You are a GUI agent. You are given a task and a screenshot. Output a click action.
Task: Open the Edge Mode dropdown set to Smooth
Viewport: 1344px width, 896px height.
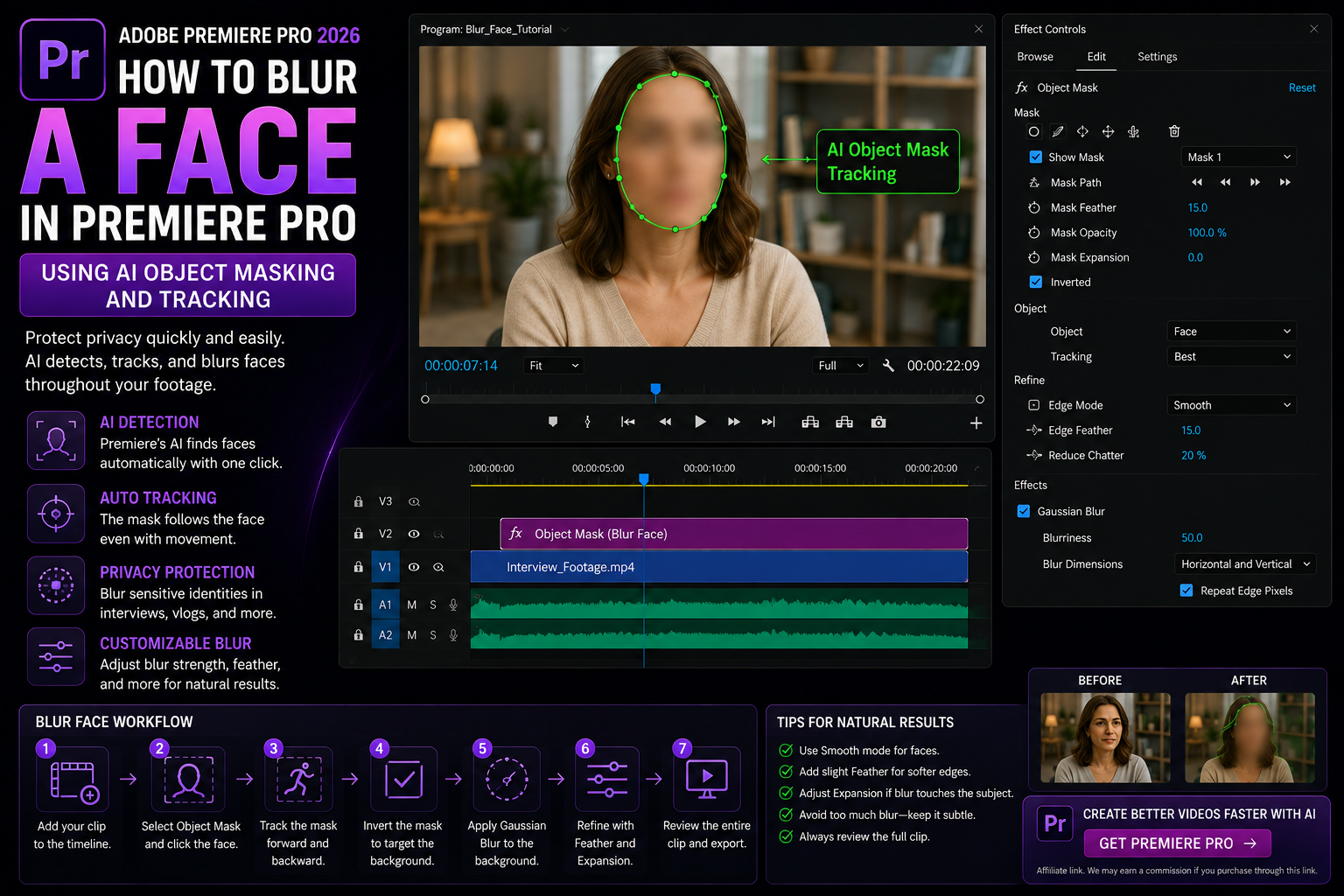point(1231,405)
